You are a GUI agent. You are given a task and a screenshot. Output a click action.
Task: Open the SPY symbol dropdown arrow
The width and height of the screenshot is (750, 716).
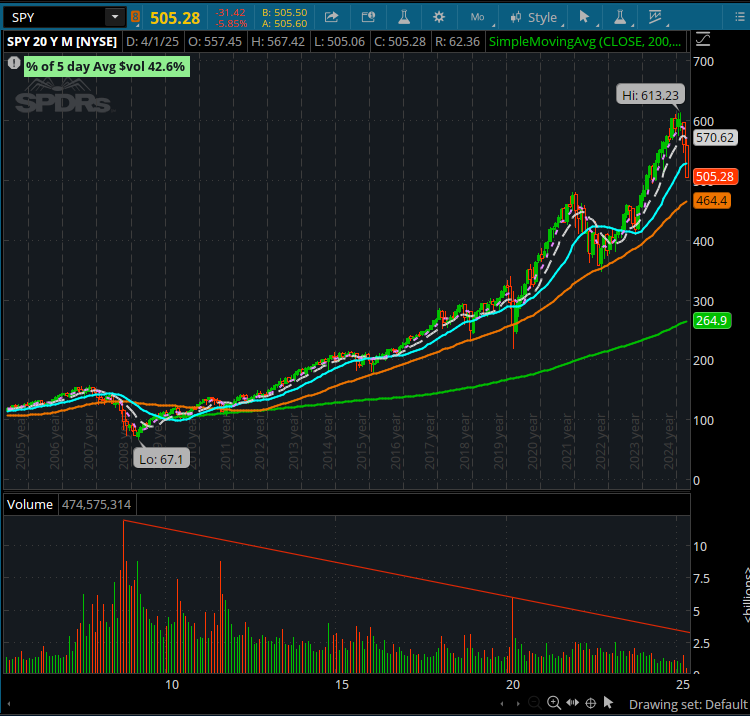point(115,17)
